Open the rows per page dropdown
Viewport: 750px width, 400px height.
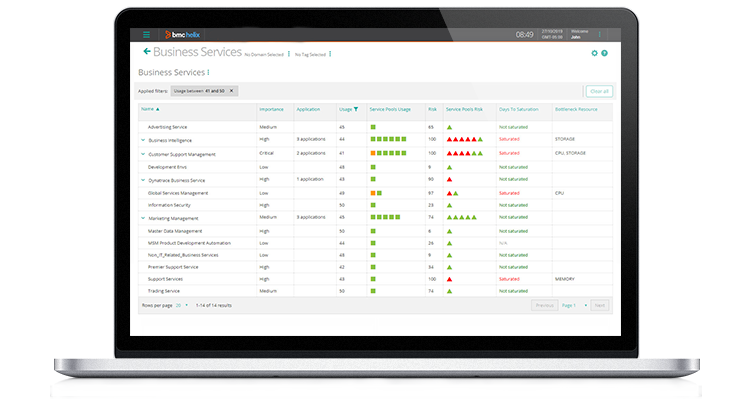(183, 304)
